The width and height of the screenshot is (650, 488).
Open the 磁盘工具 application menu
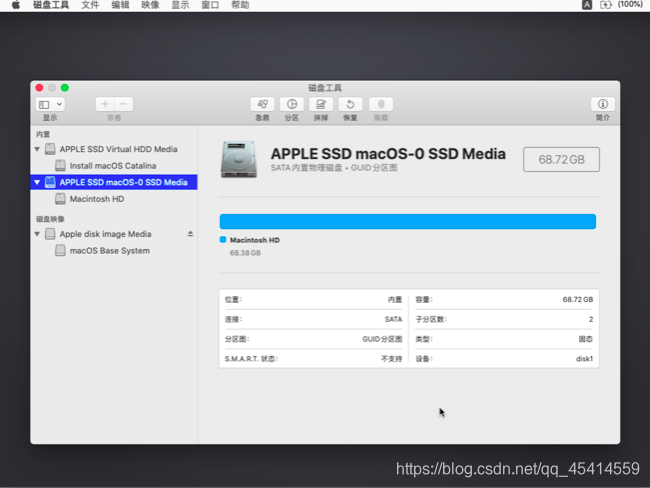(51, 5)
